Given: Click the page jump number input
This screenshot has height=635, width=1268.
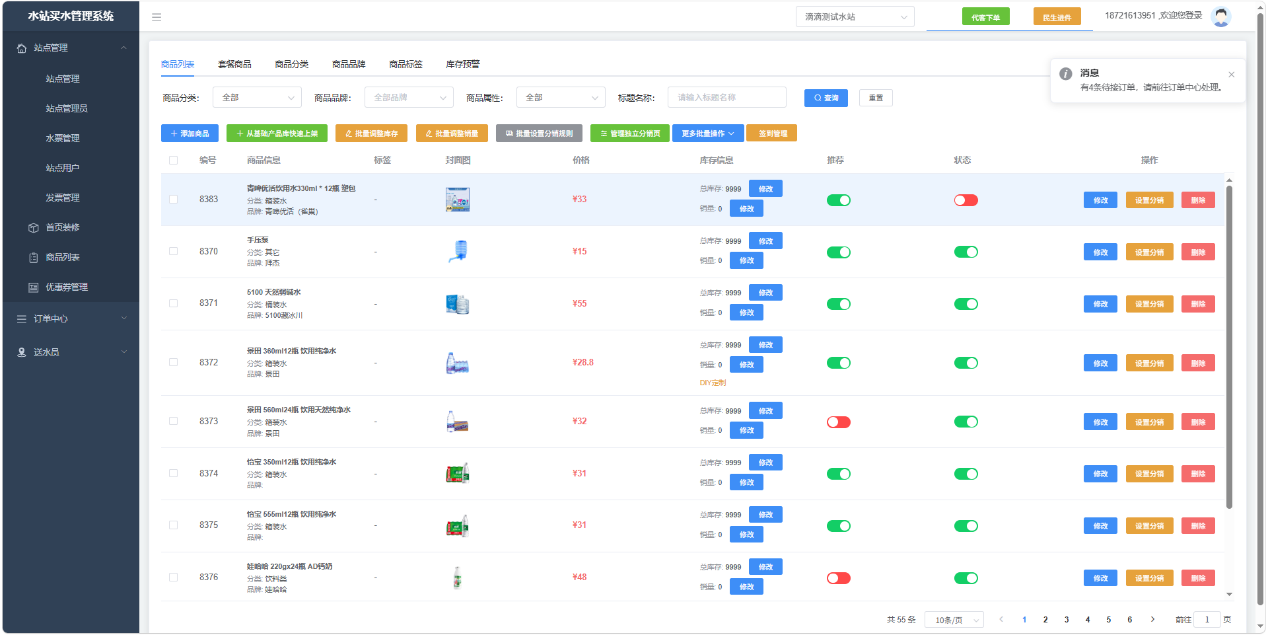Looking at the screenshot, I should pos(1207,620).
